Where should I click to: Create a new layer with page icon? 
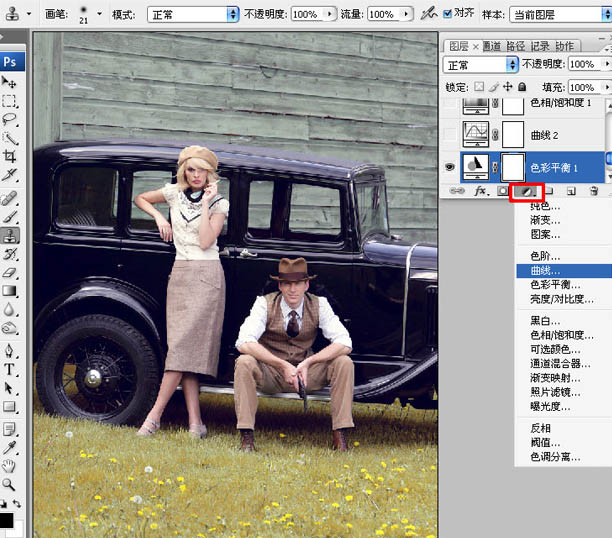571,190
